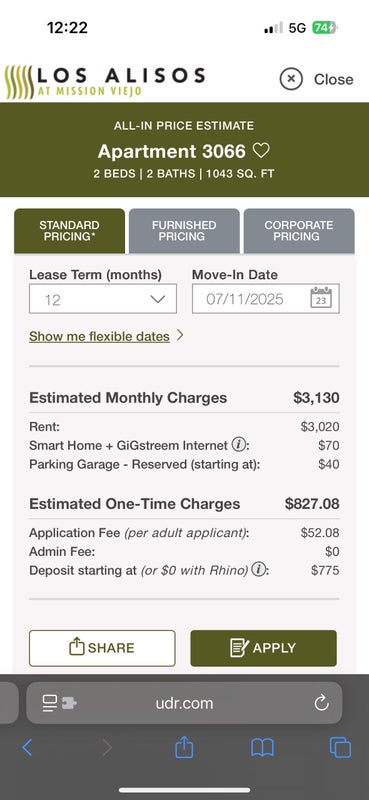Open the Move-In Date calendar icon

click(x=321, y=298)
